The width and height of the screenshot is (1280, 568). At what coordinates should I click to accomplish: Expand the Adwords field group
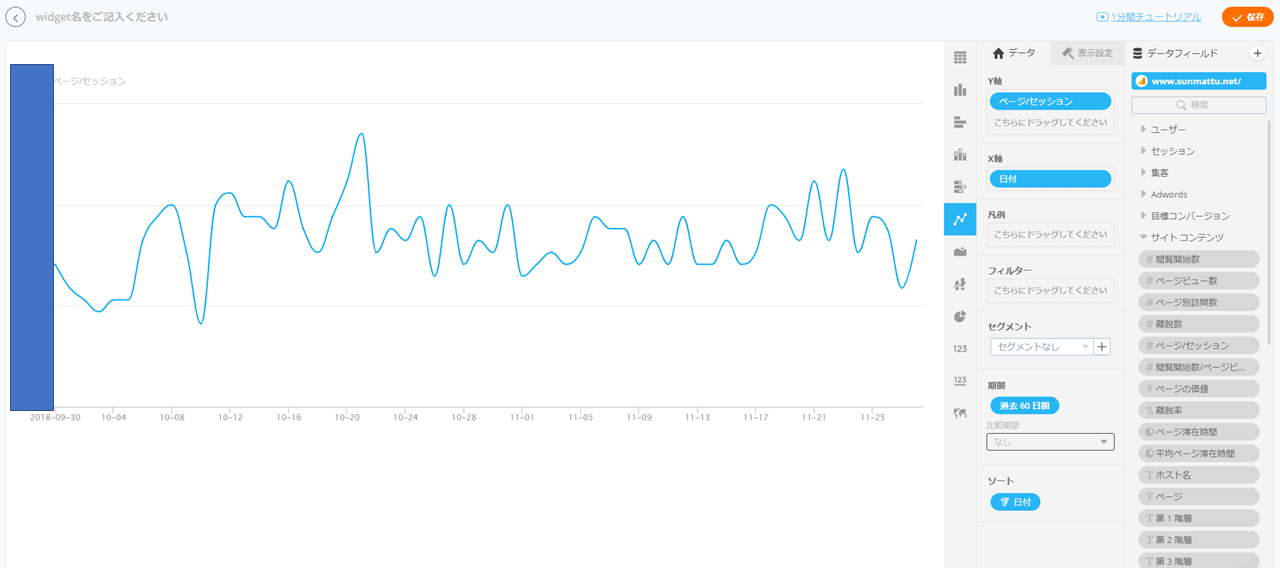[1164, 195]
